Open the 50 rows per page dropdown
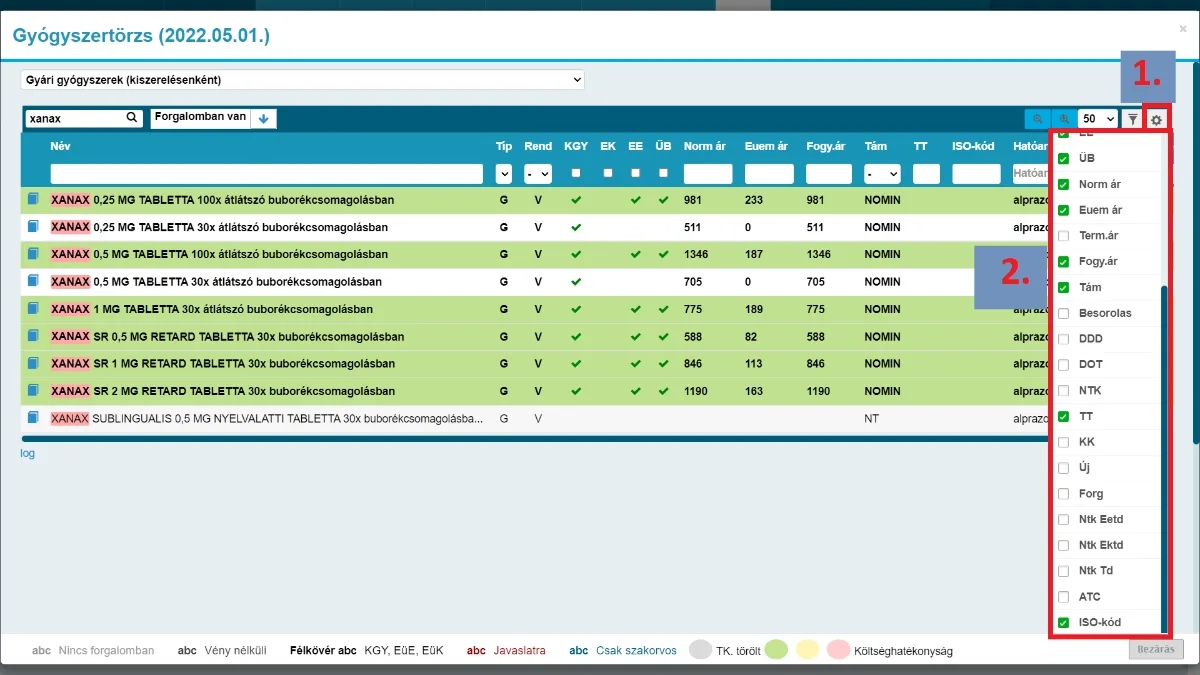 click(1098, 119)
